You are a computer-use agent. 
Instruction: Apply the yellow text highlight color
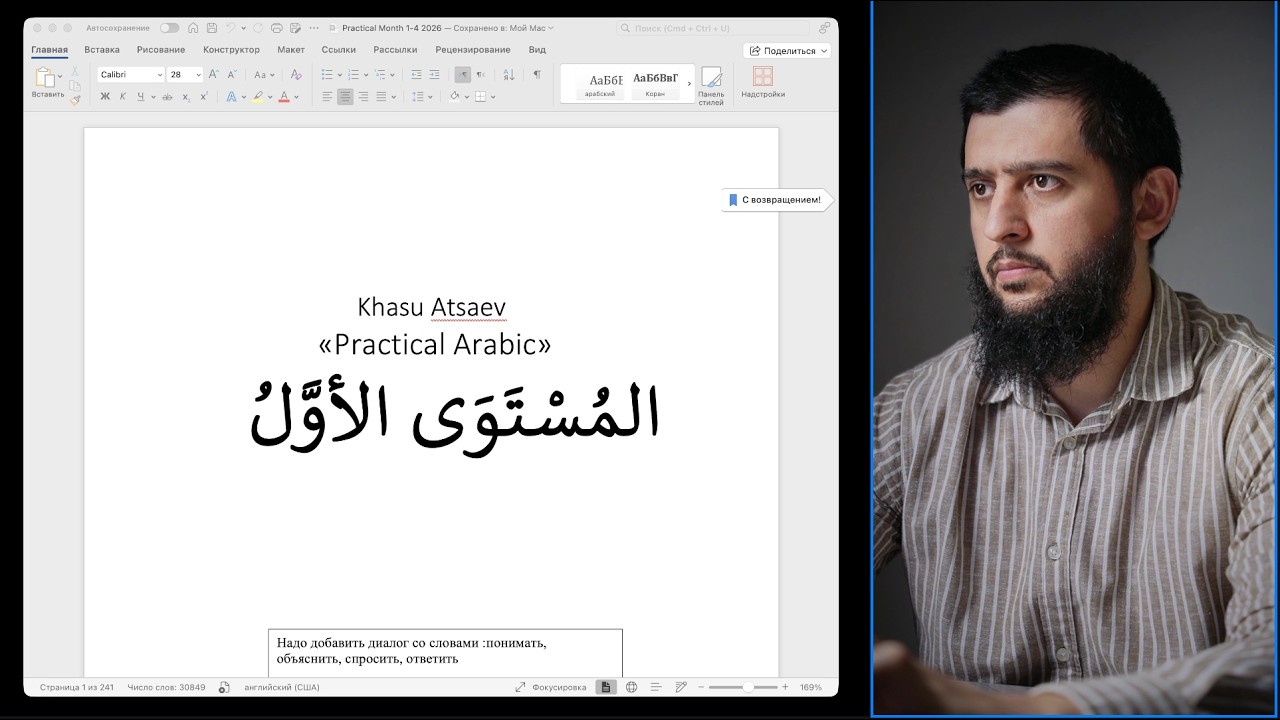(x=257, y=97)
